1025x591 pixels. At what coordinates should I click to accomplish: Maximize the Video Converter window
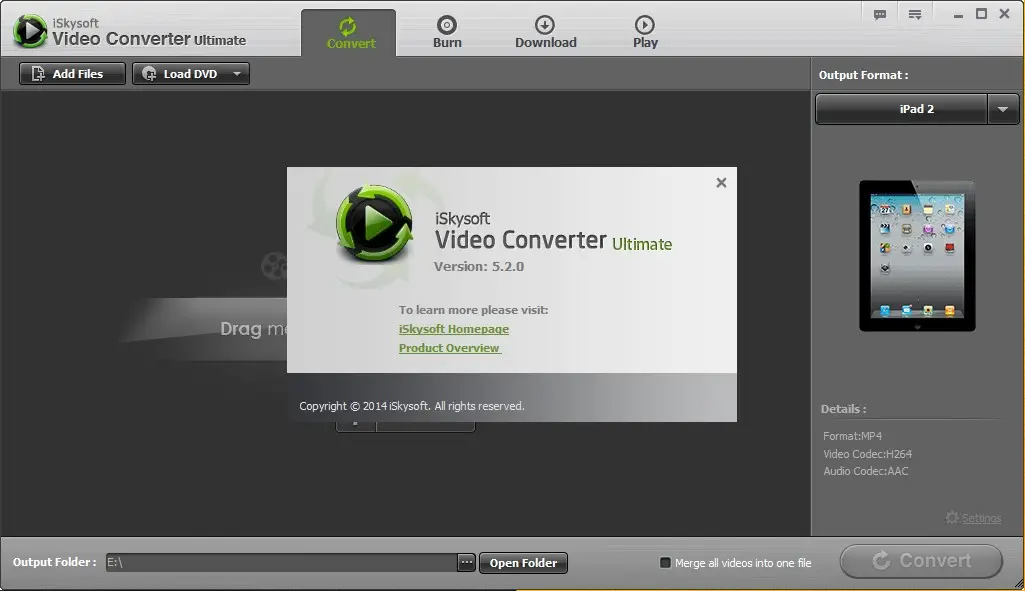tap(981, 14)
